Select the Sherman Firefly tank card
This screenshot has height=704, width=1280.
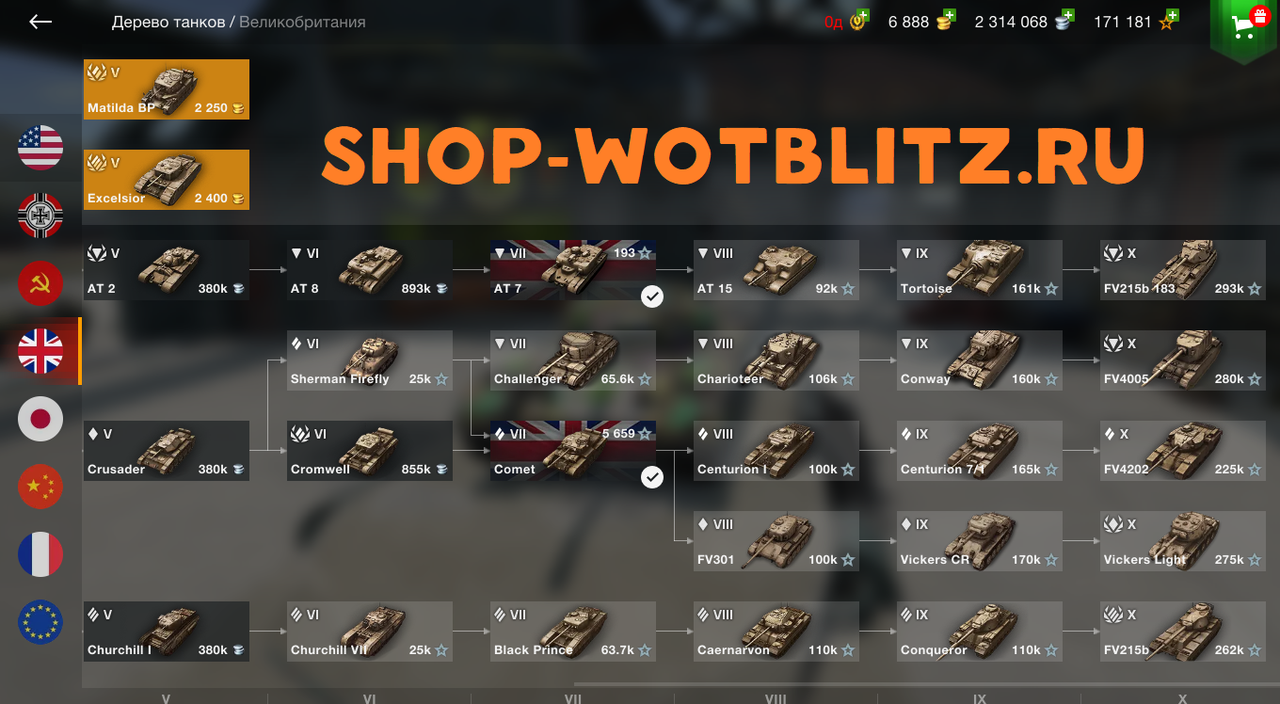[369, 360]
